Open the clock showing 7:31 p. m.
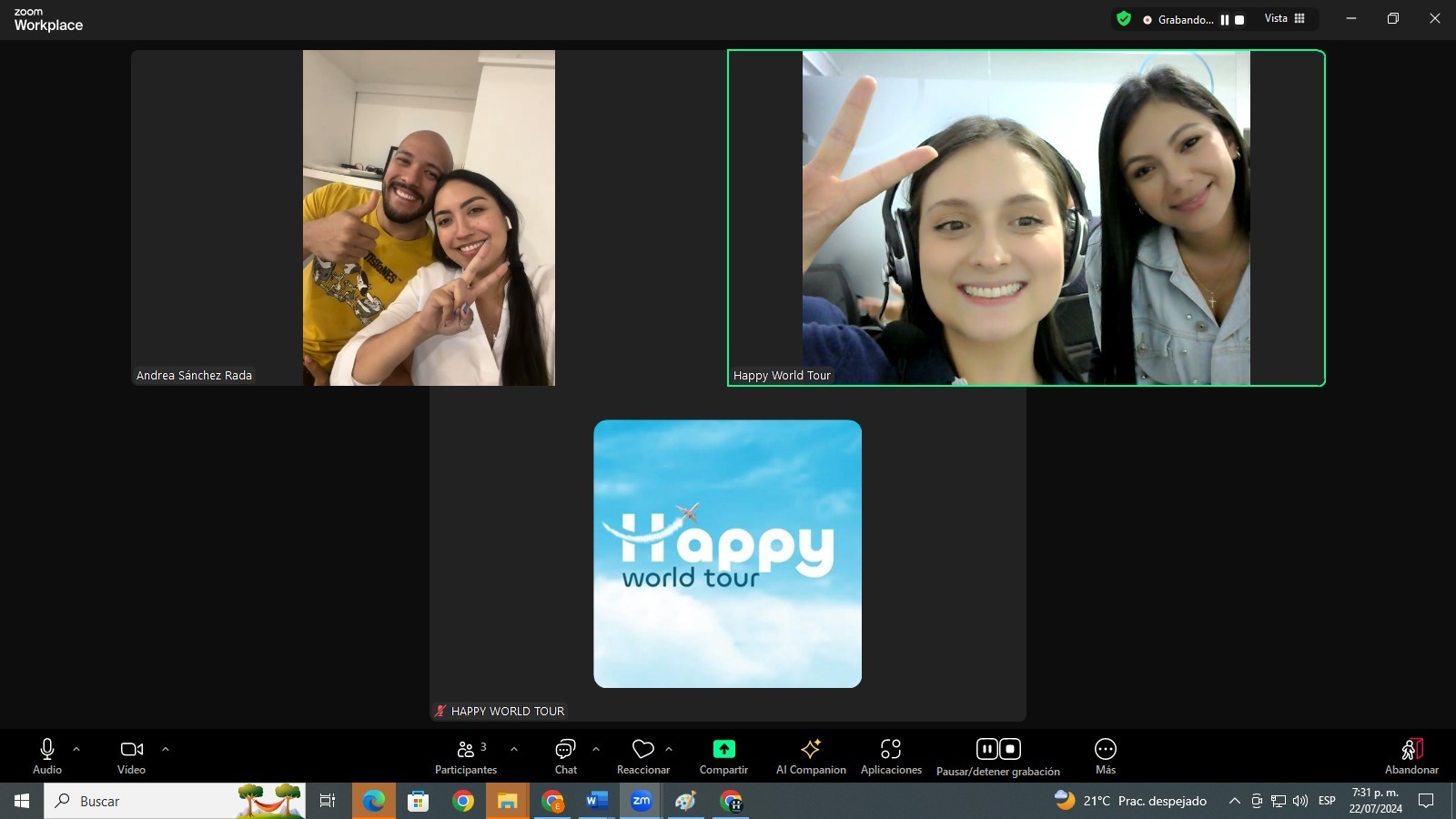1456x819 pixels. (1375, 801)
